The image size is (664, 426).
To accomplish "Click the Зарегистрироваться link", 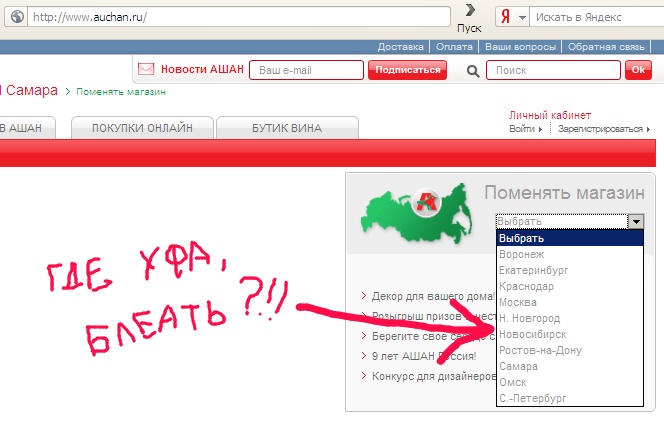I will (600, 129).
